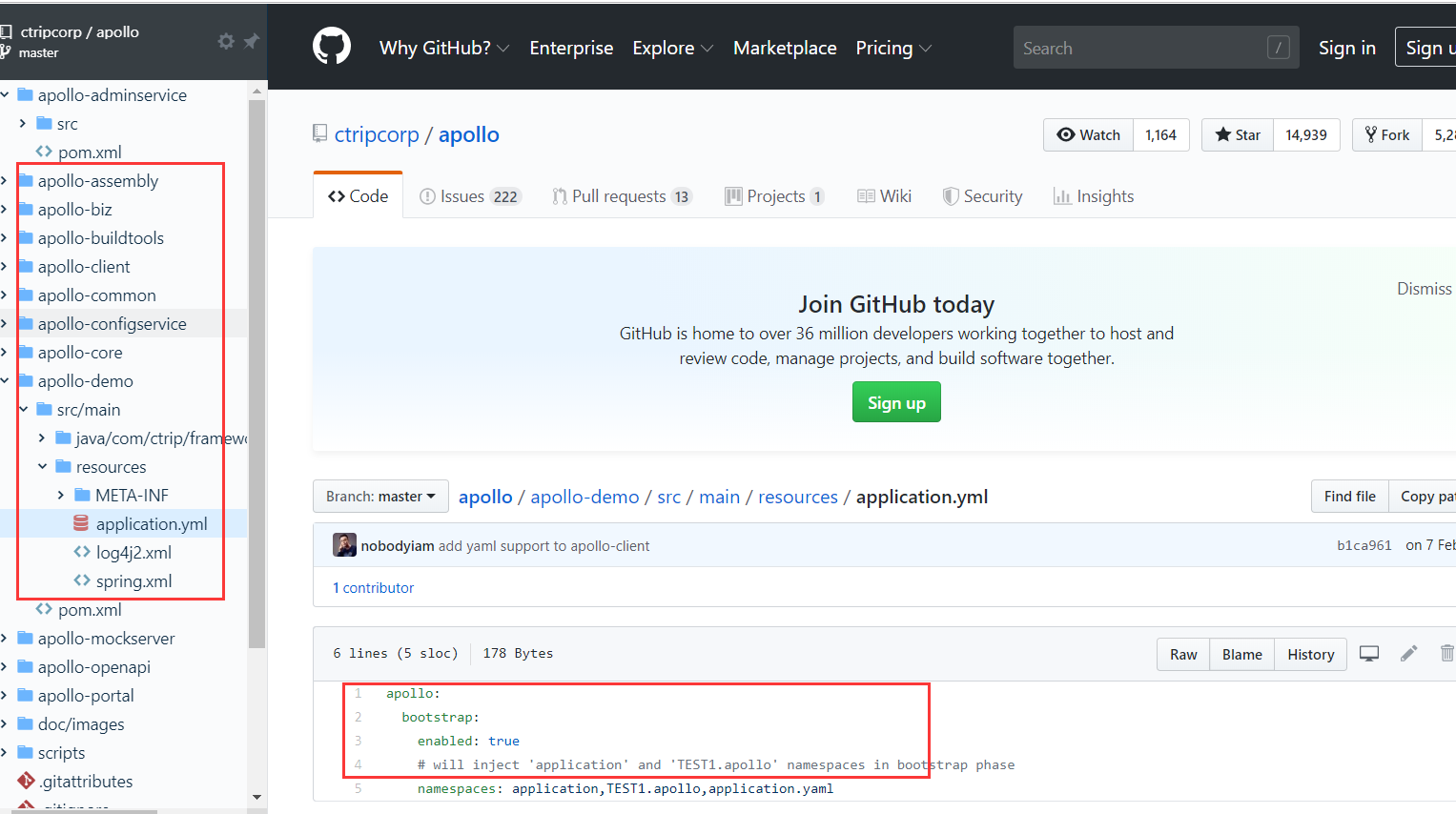Click the Blame button
Screen dimensions: 1456x814
click(1241, 654)
